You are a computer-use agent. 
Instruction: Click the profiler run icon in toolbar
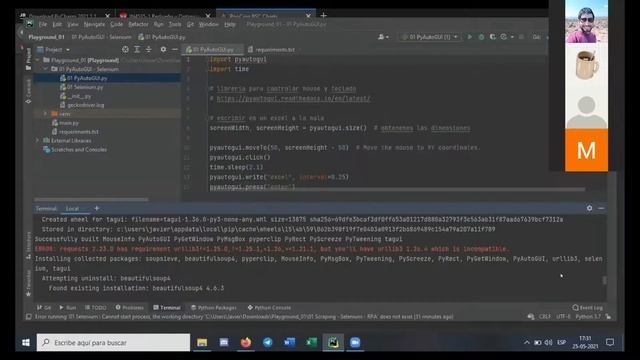504,37
